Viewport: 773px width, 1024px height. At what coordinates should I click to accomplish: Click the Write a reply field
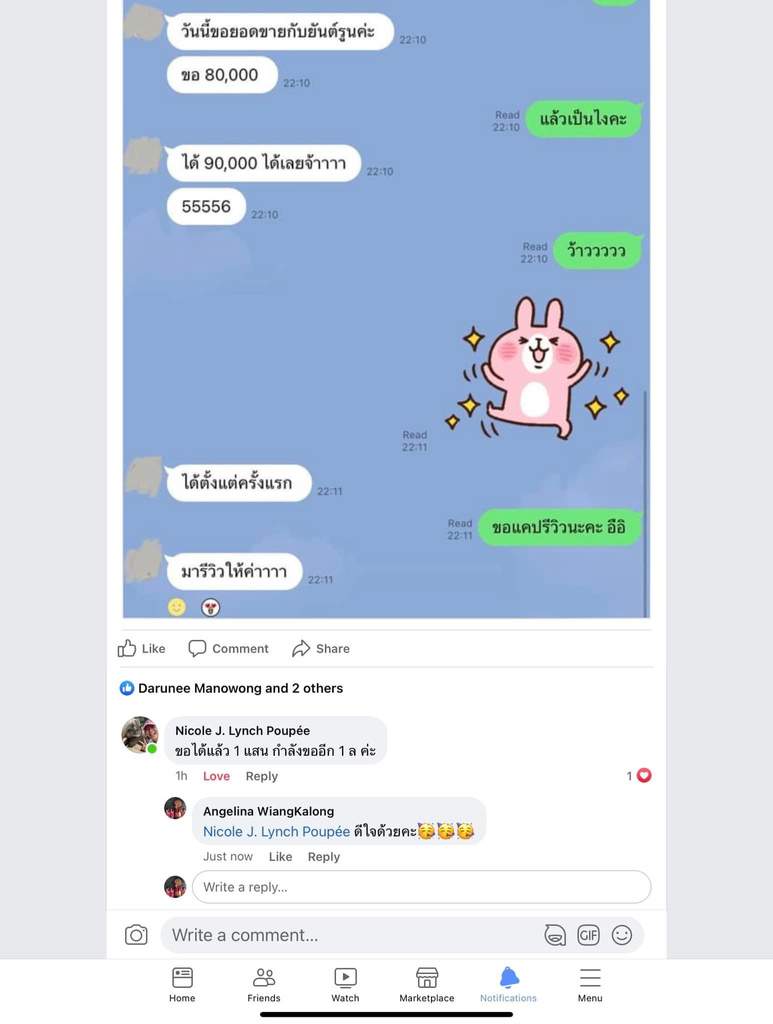pos(422,887)
